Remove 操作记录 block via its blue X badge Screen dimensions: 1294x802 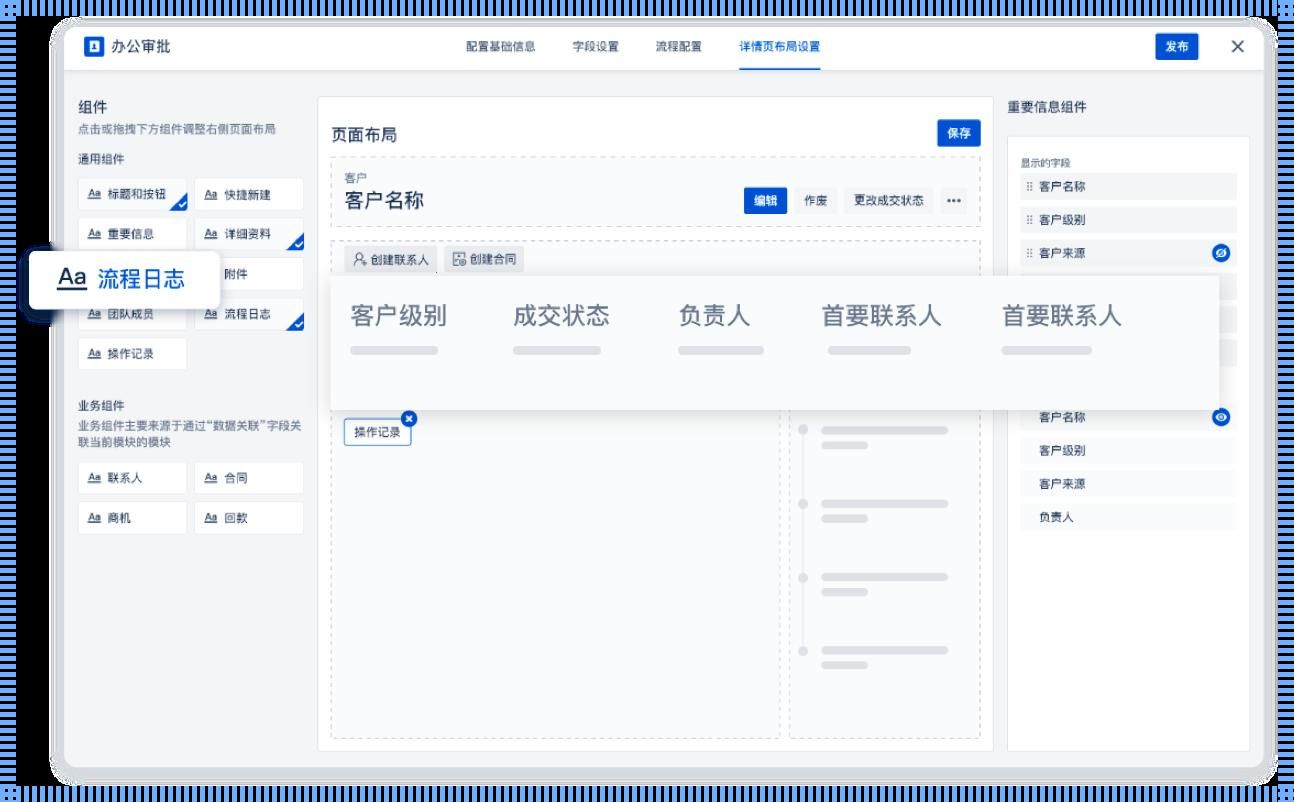[409, 418]
